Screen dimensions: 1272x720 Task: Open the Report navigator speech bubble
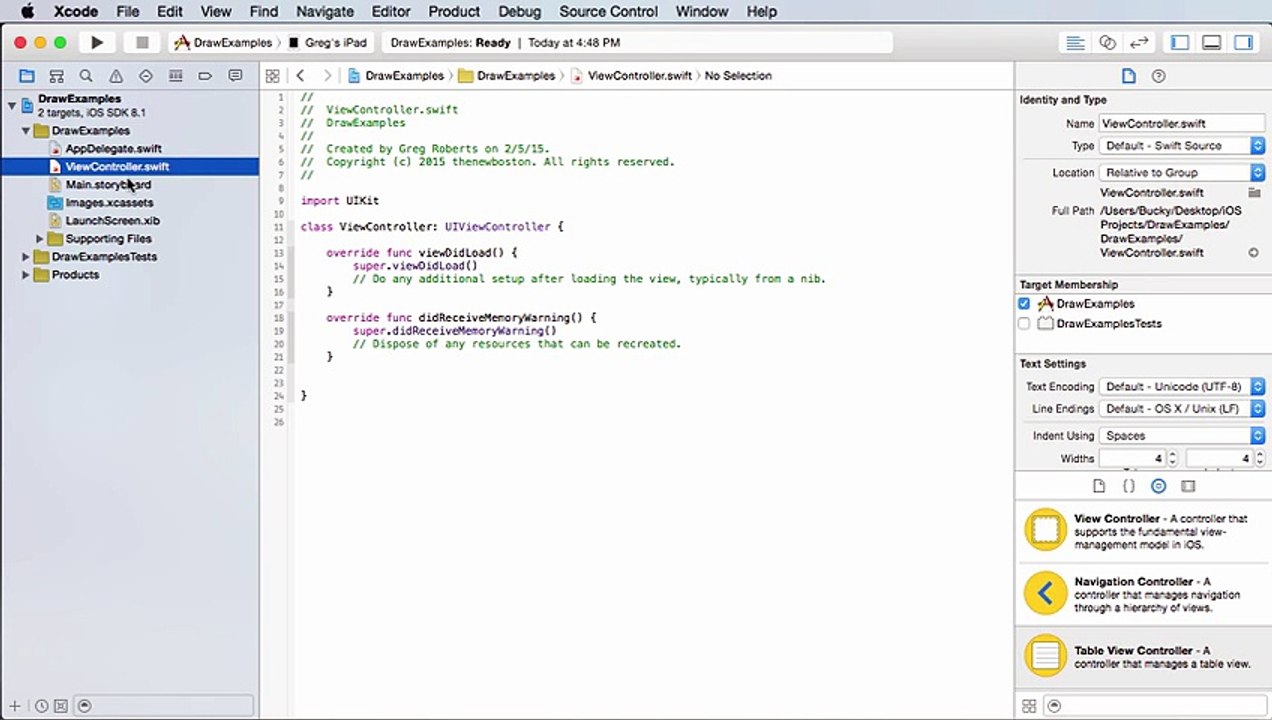pos(235,76)
